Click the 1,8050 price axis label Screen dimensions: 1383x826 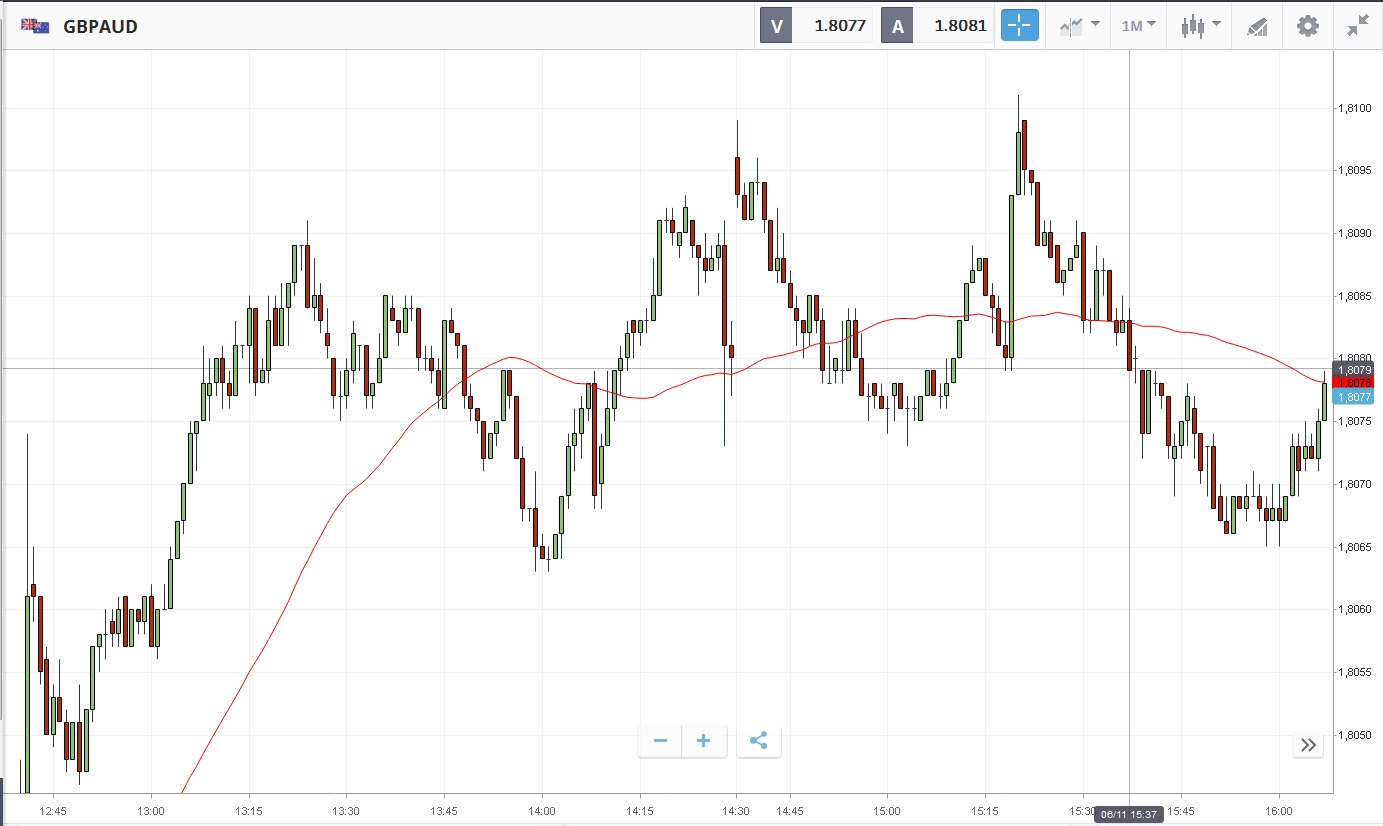point(1355,735)
